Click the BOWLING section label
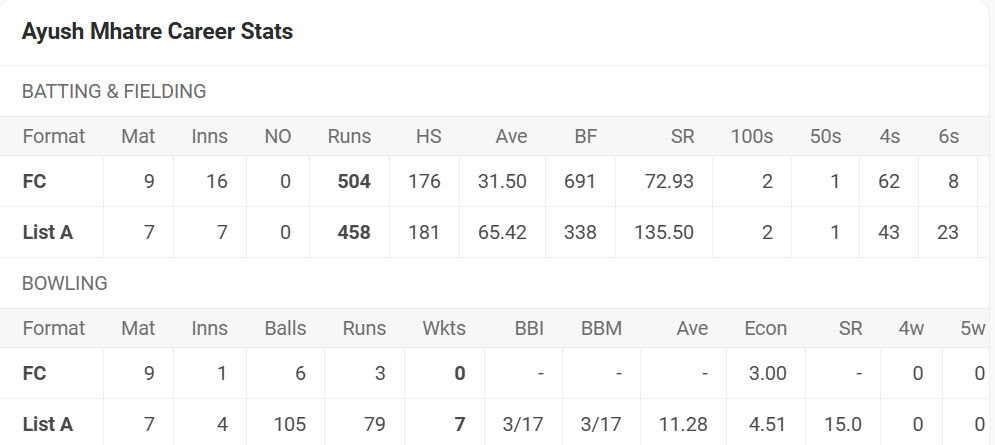995x445 pixels. tap(64, 283)
